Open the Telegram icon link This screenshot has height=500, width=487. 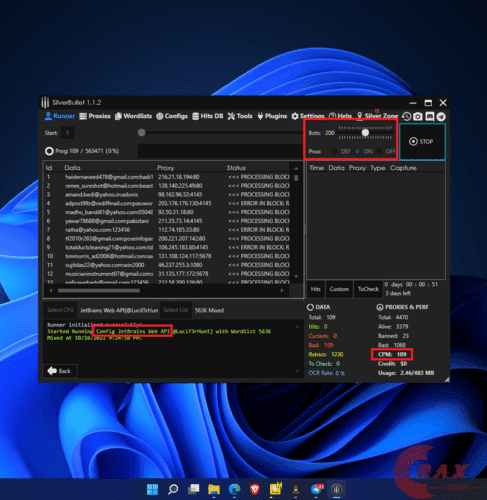coord(441,117)
